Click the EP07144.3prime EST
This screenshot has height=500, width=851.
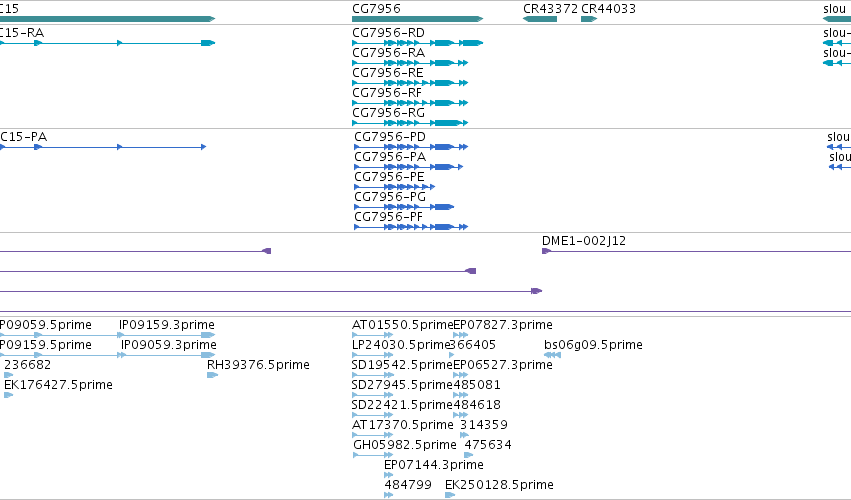click(x=389, y=475)
